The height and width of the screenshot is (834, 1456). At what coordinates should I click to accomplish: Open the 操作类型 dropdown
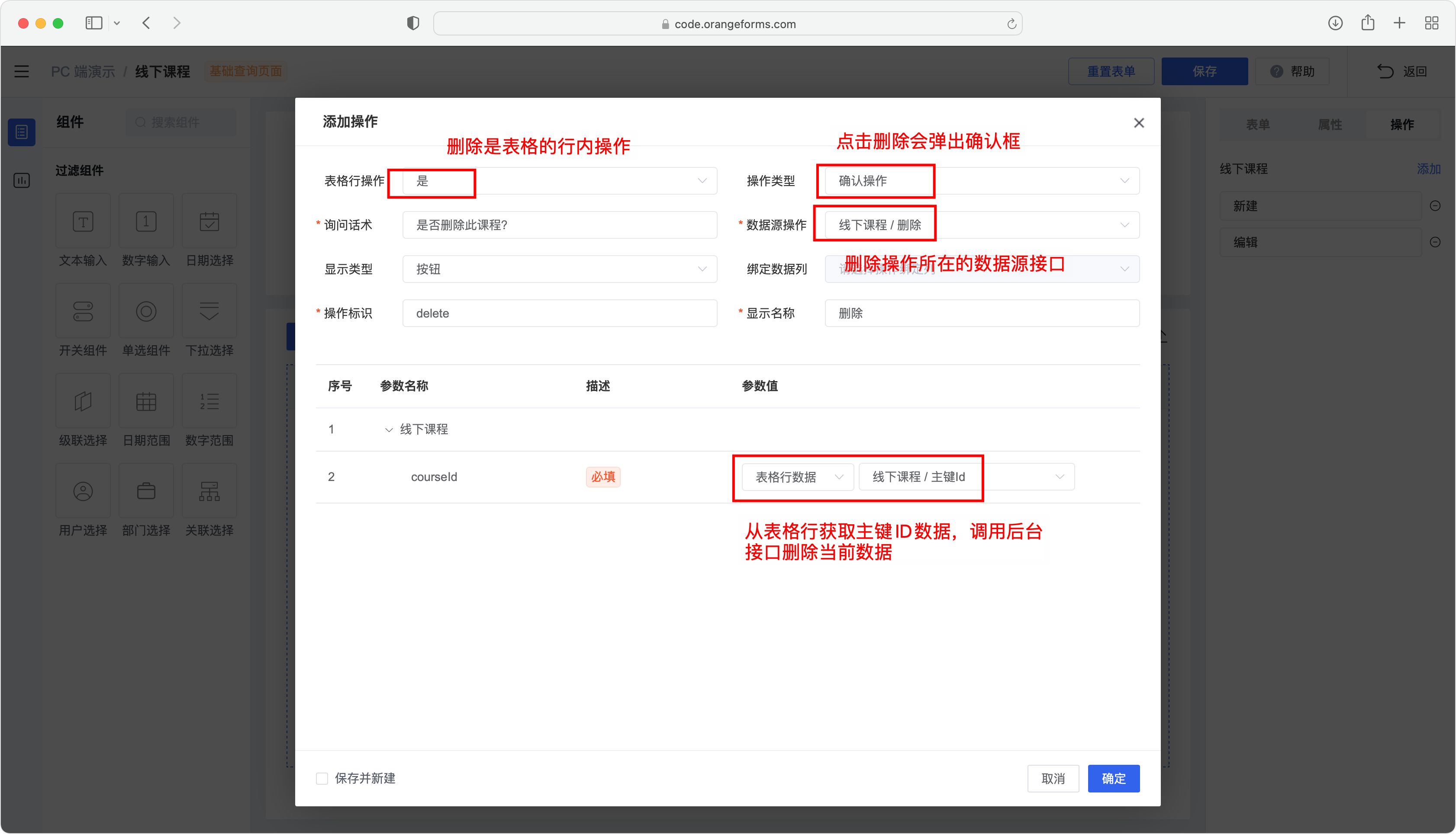point(982,181)
